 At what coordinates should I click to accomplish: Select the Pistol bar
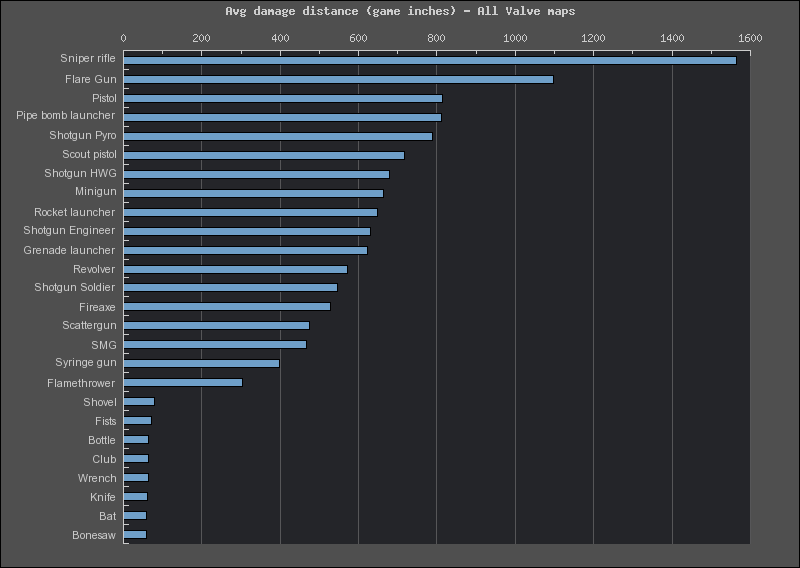[x=283, y=98]
